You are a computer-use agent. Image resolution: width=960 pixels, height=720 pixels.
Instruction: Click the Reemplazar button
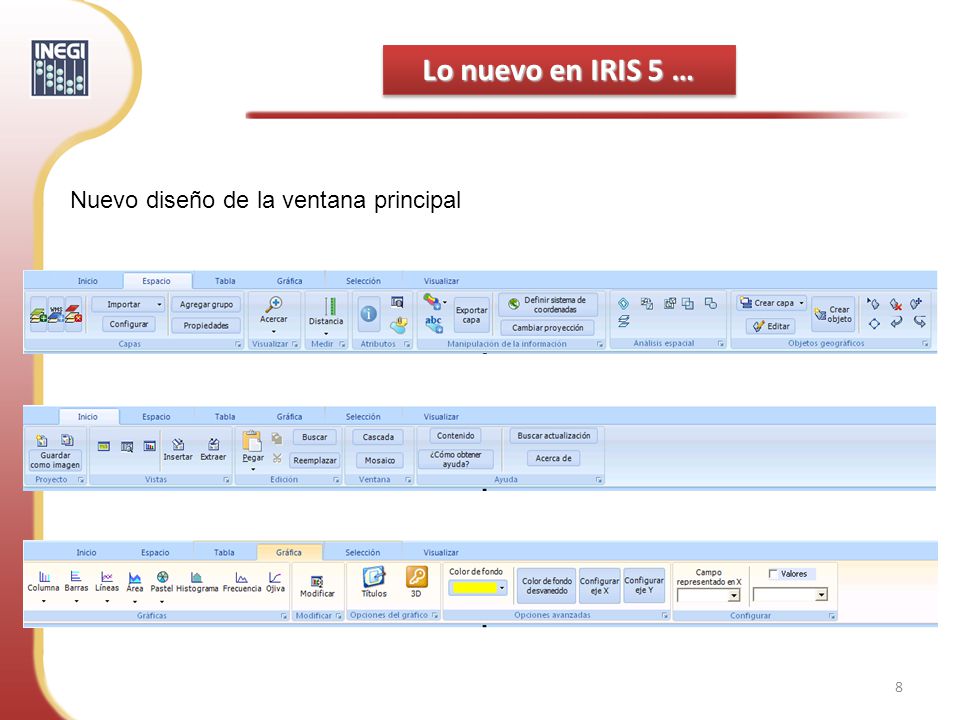315,460
